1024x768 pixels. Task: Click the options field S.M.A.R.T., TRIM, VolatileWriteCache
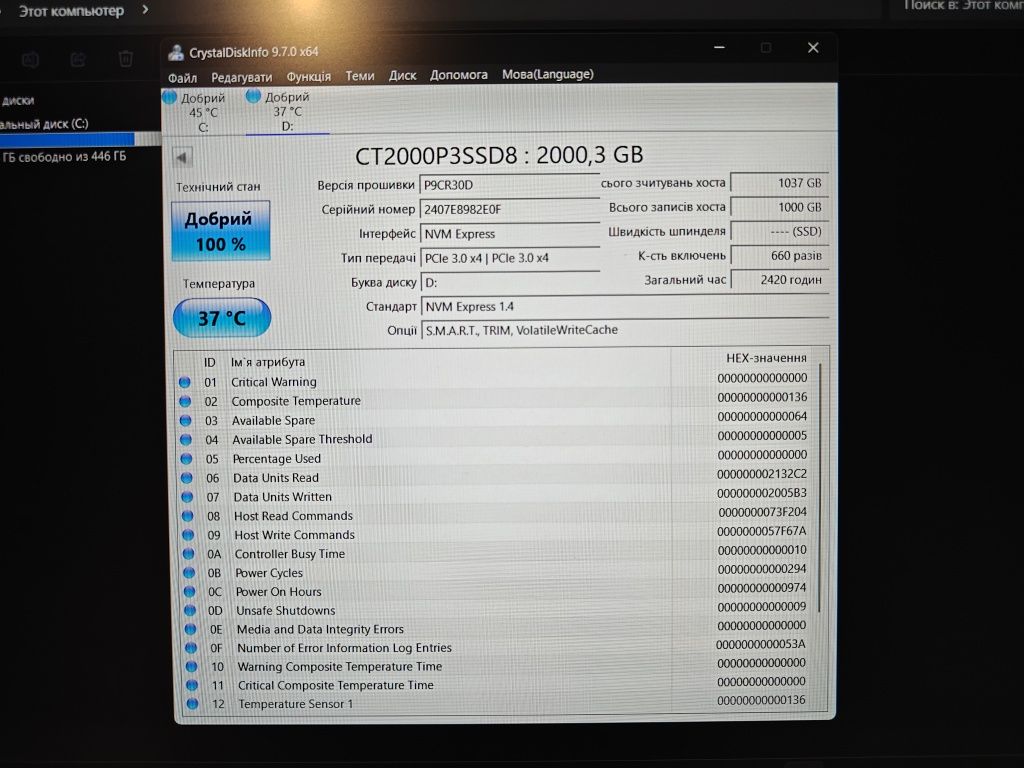click(x=625, y=330)
